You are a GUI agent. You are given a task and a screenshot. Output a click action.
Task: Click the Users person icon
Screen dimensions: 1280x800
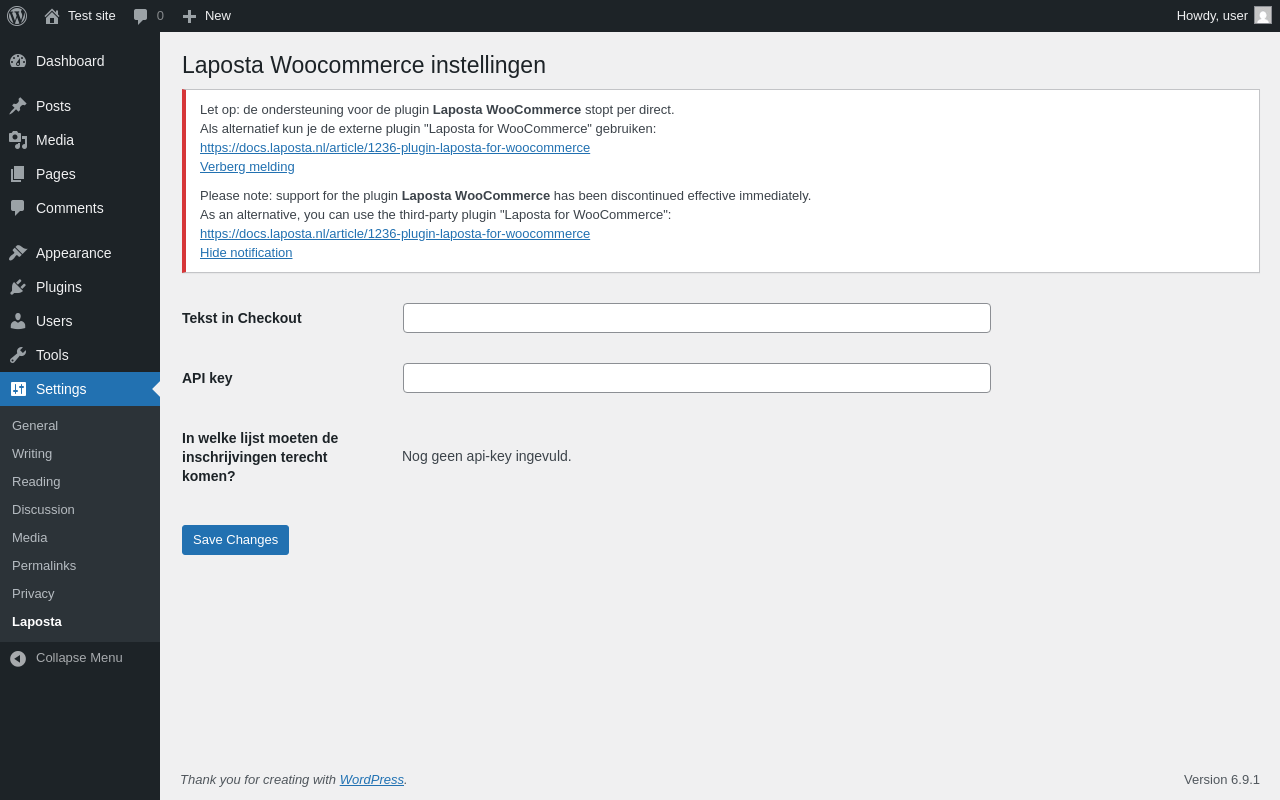[18, 321]
